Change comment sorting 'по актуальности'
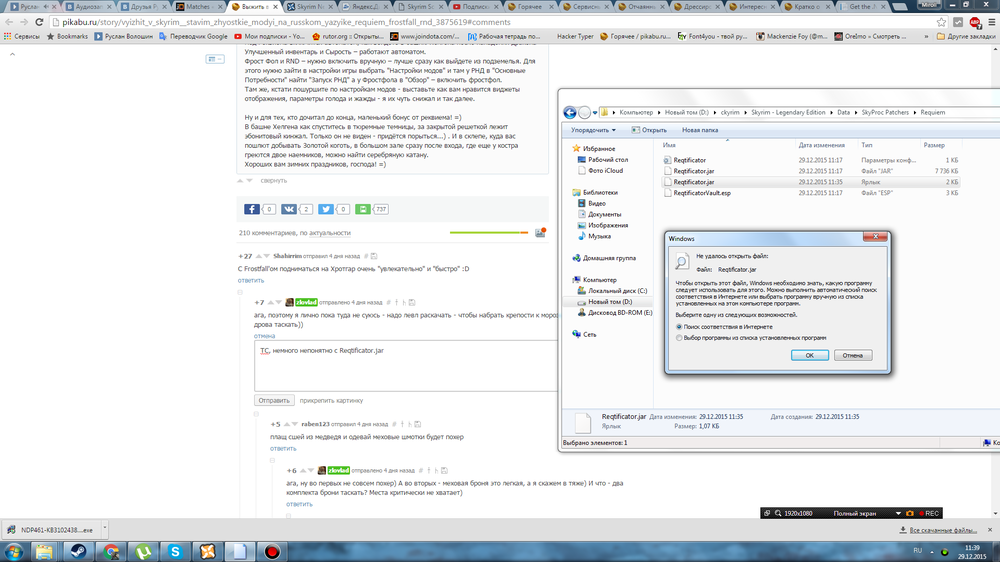Viewport: 1000px width, 562px height. click(329, 233)
